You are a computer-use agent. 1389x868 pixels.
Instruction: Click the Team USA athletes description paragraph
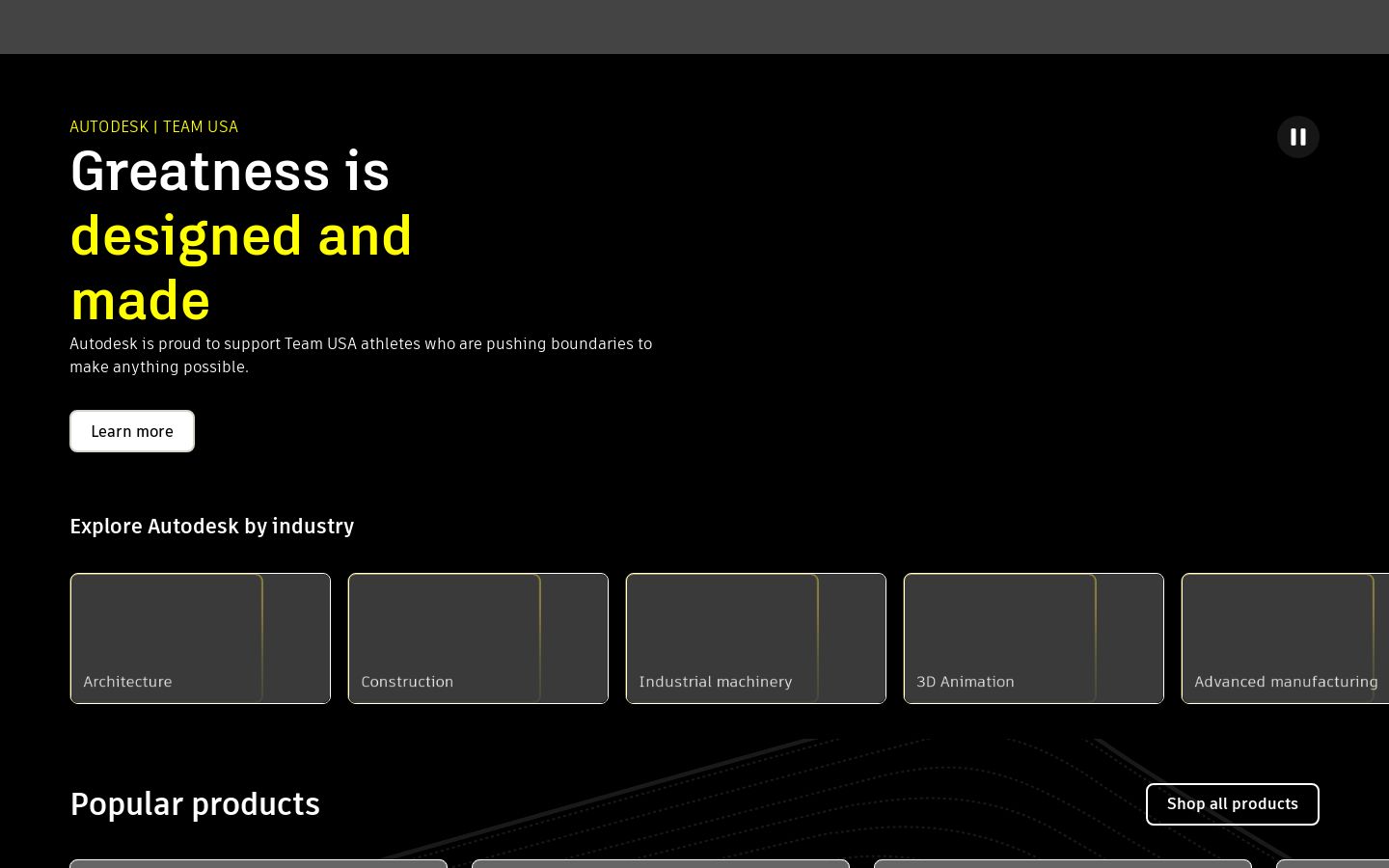361,355
